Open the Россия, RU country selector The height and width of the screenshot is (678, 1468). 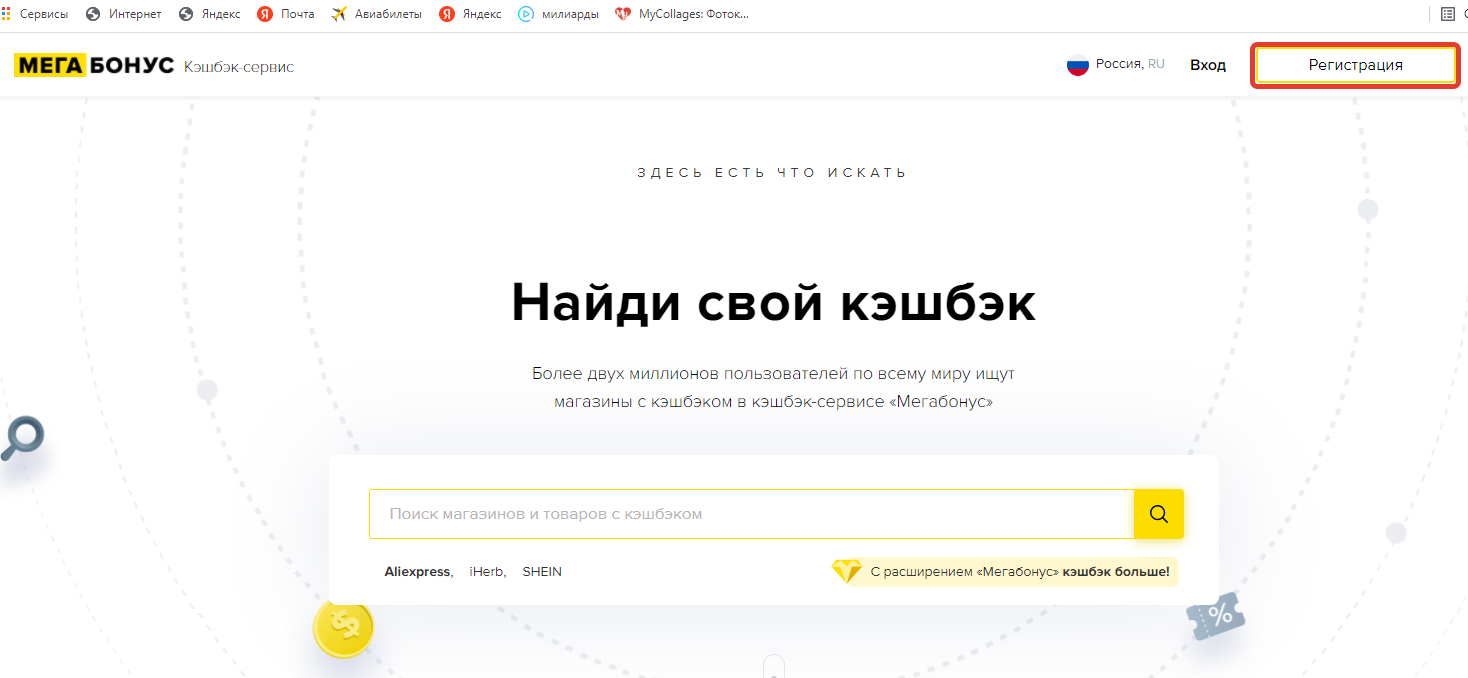[x=1116, y=64]
